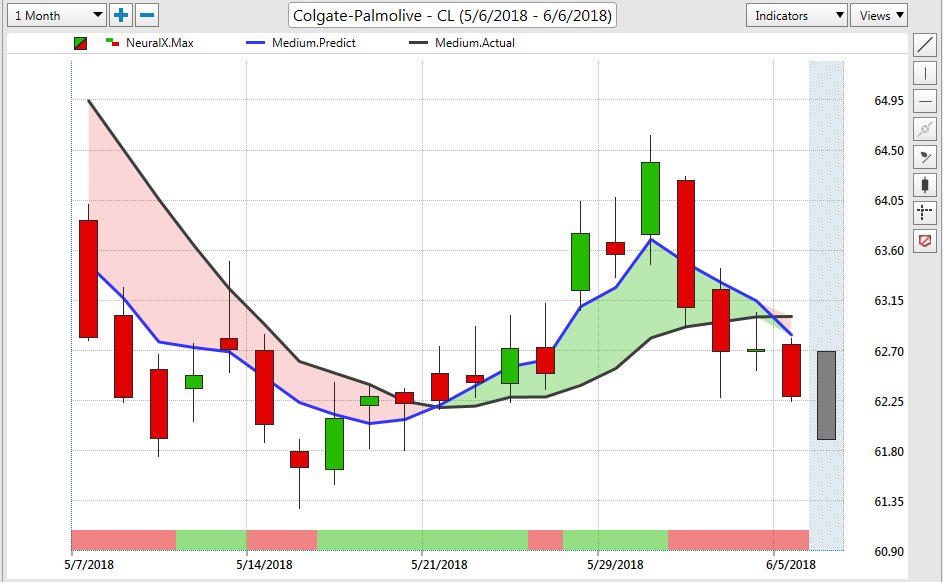Click the tall green candle near 64.50
The height and width of the screenshot is (582, 943).
coord(650,198)
